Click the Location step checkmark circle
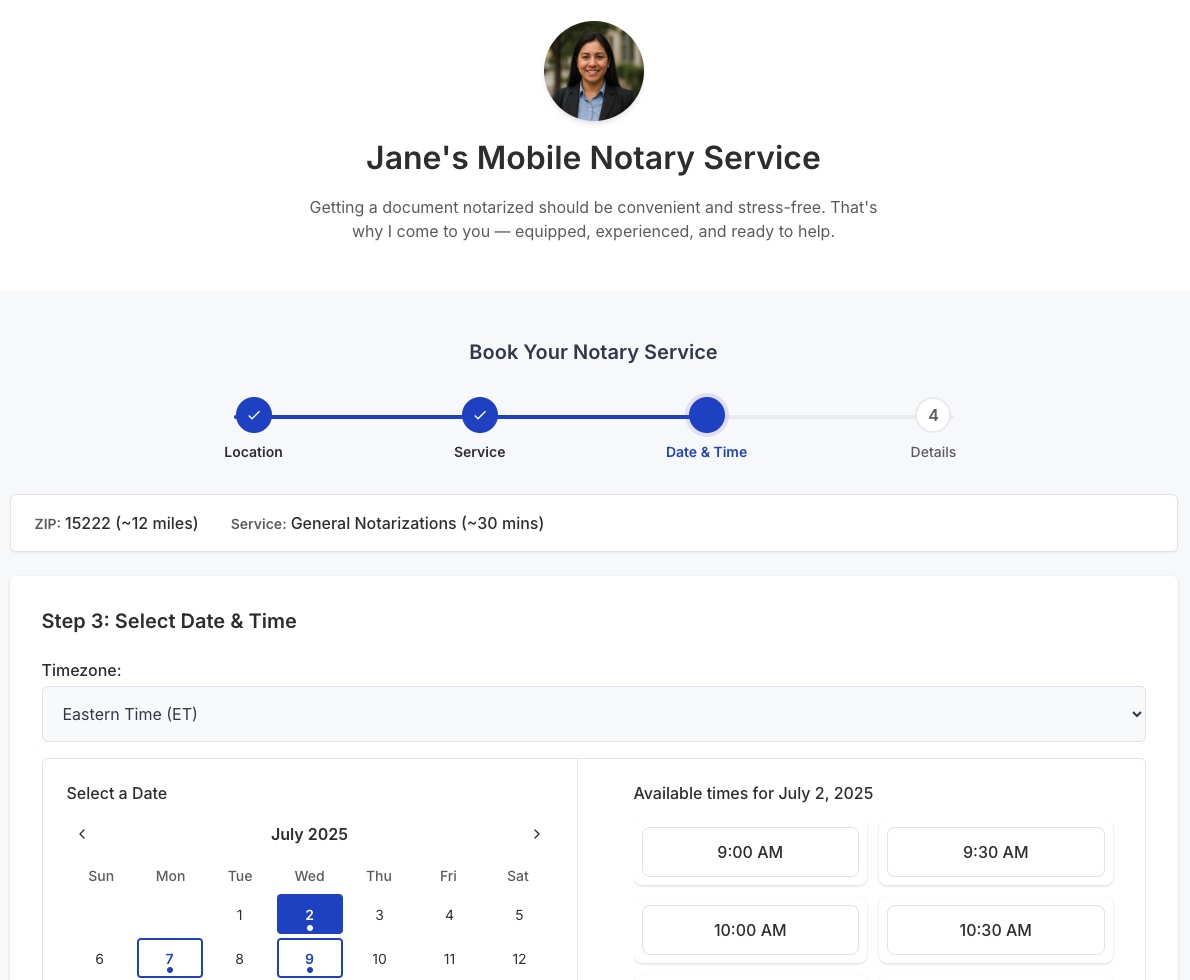Viewport: 1190px width, 980px height. pyautogui.click(x=254, y=415)
